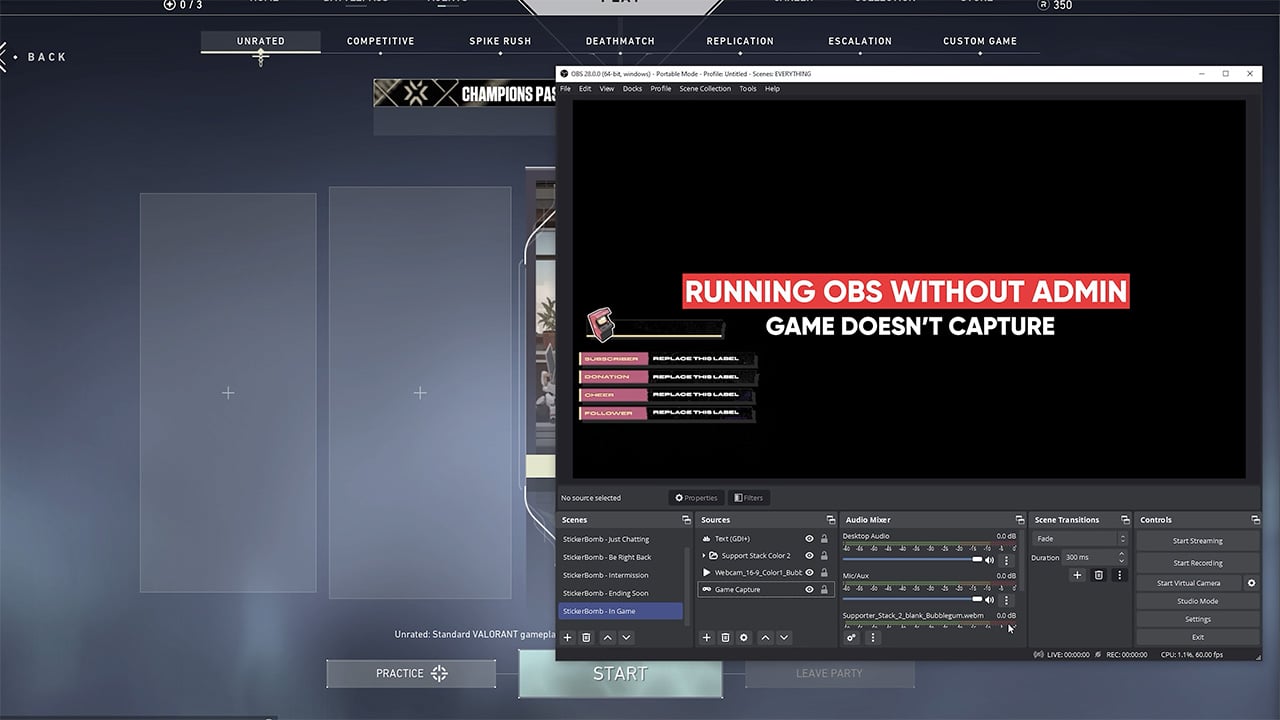
Task: Pop out the Sources dock
Action: (x=830, y=520)
